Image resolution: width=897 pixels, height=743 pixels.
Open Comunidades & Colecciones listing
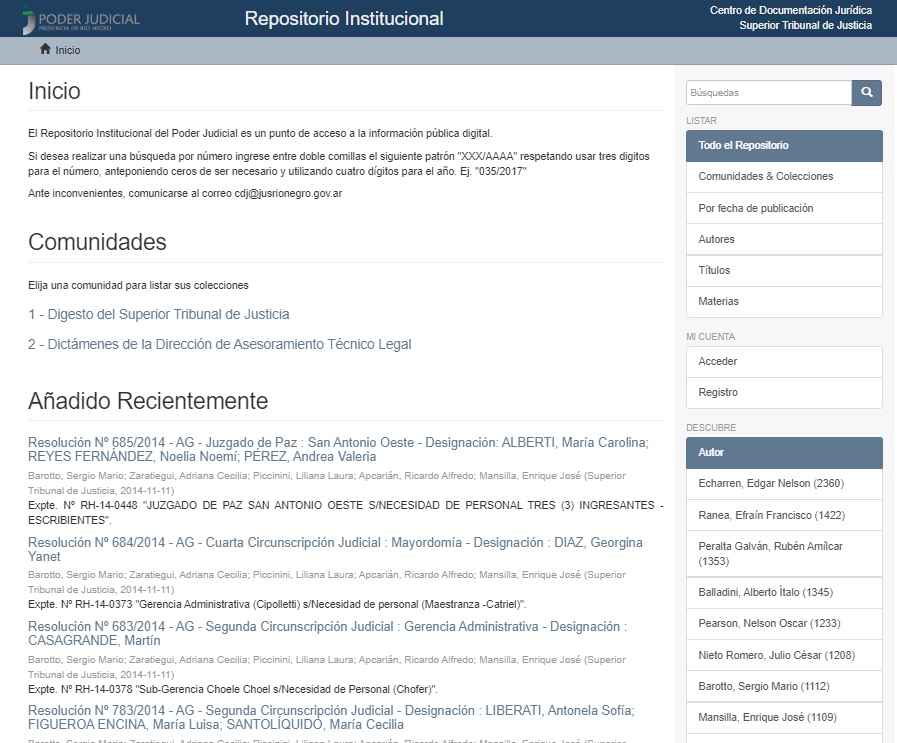(x=765, y=177)
